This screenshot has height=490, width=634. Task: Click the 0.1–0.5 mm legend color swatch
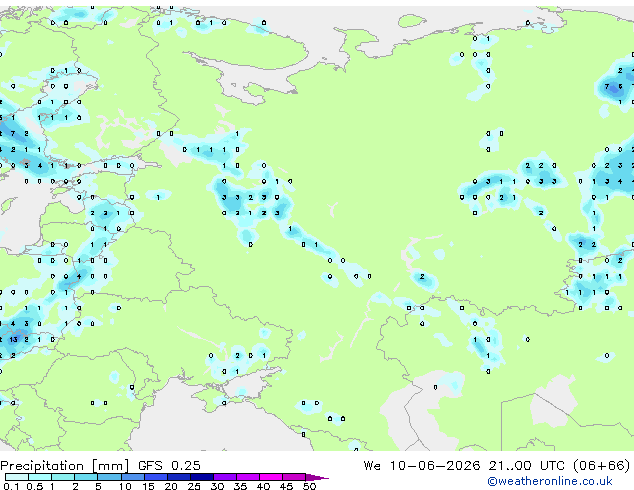coord(17,477)
